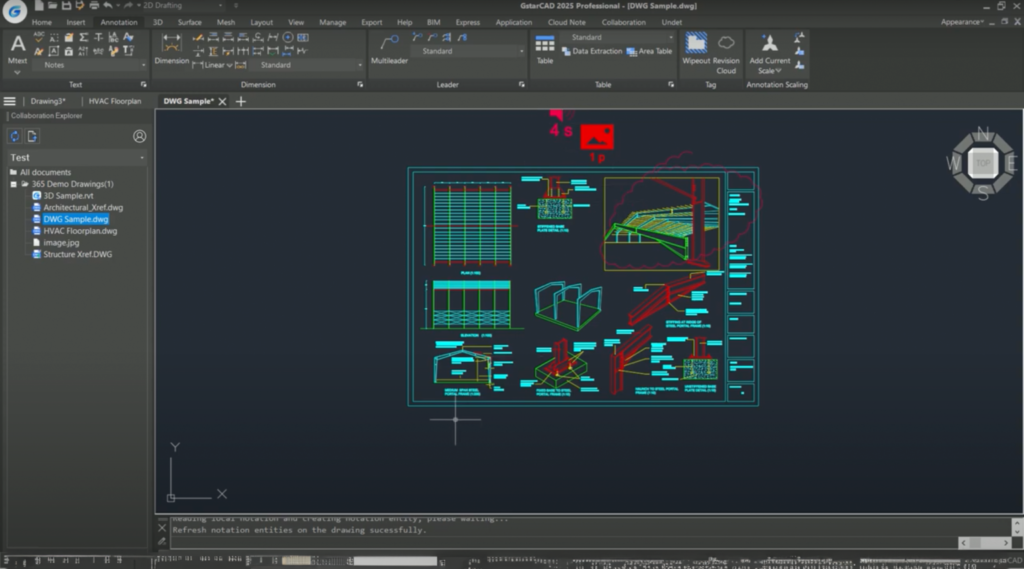Select Architectural_Xref.dwg in the file tree

tap(83, 207)
